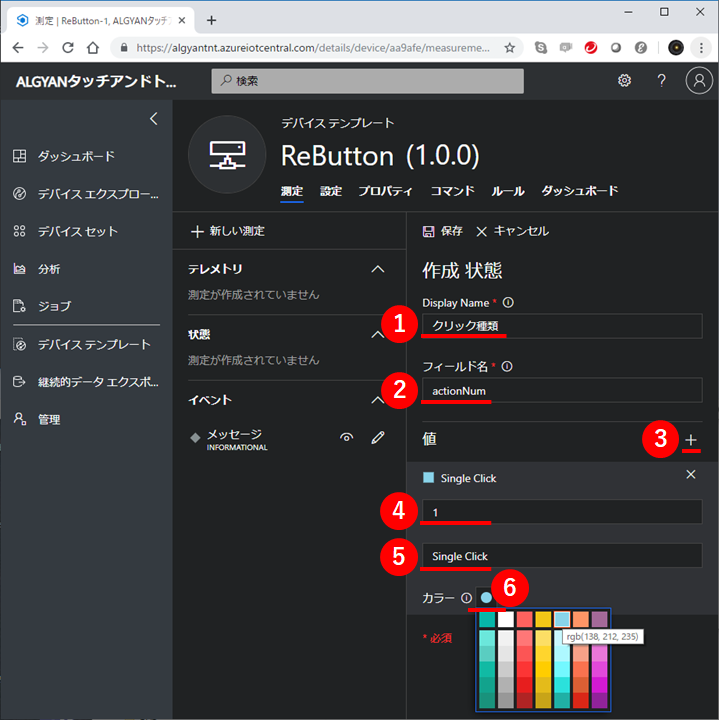
Task: Open the help question mark icon
Action: 662,81
